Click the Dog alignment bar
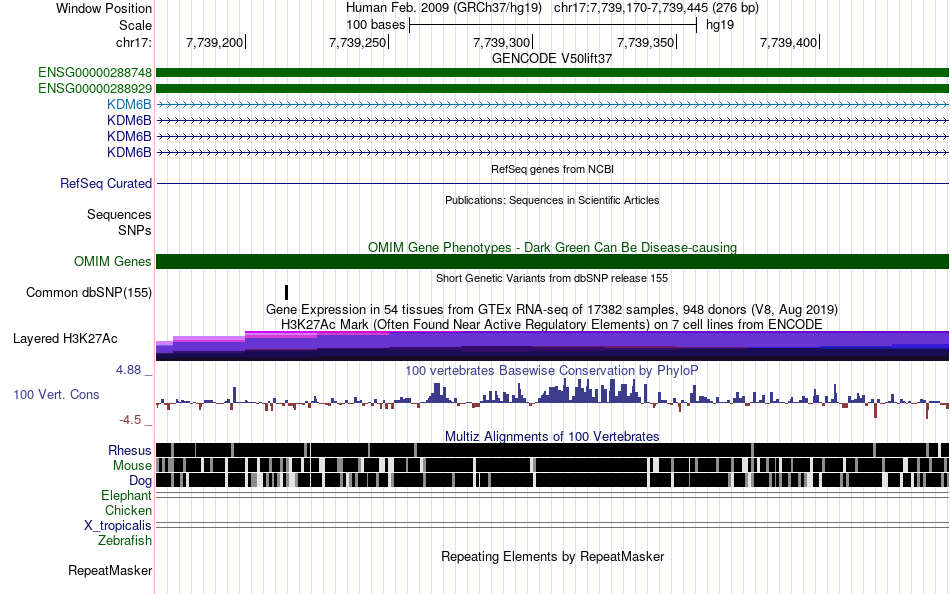Image resolution: width=950 pixels, height=594 pixels. pos(553,481)
